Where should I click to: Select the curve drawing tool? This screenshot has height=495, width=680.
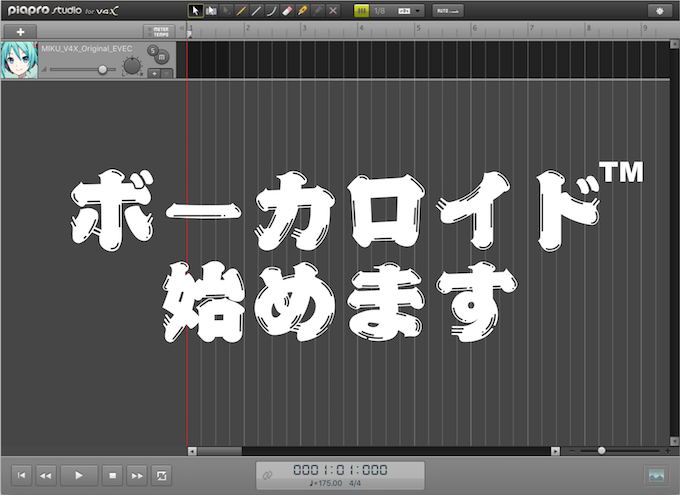(271, 10)
